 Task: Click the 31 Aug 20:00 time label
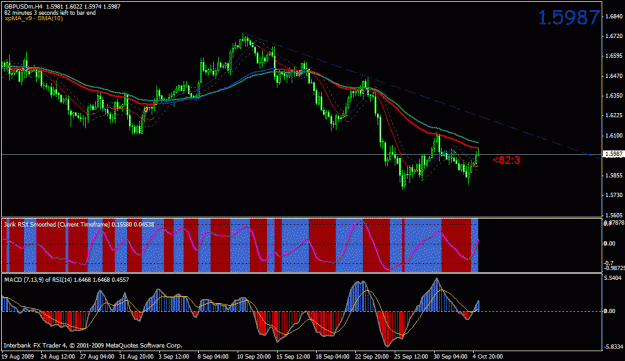pyautogui.click(x=136, y=357)
